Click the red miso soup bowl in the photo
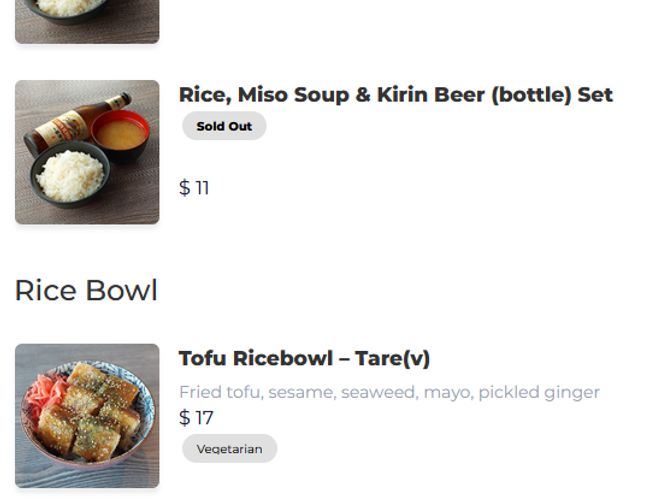Viewport: 667px width, 500px height. point(122,135)
